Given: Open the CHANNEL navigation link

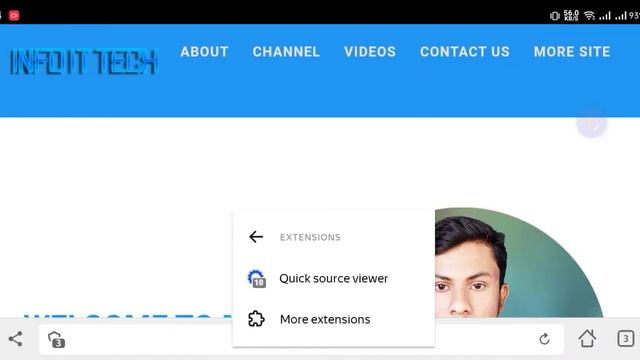Looking at the screenshot, I should point(286,52).
